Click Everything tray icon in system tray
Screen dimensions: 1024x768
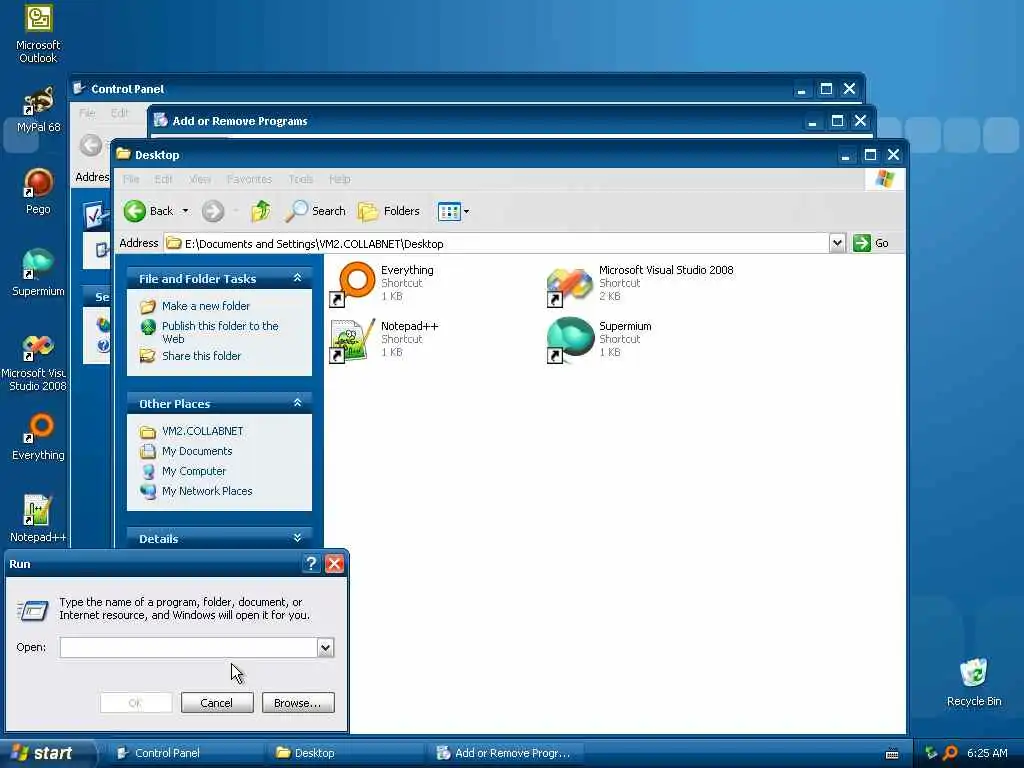[x=950, y=753]
